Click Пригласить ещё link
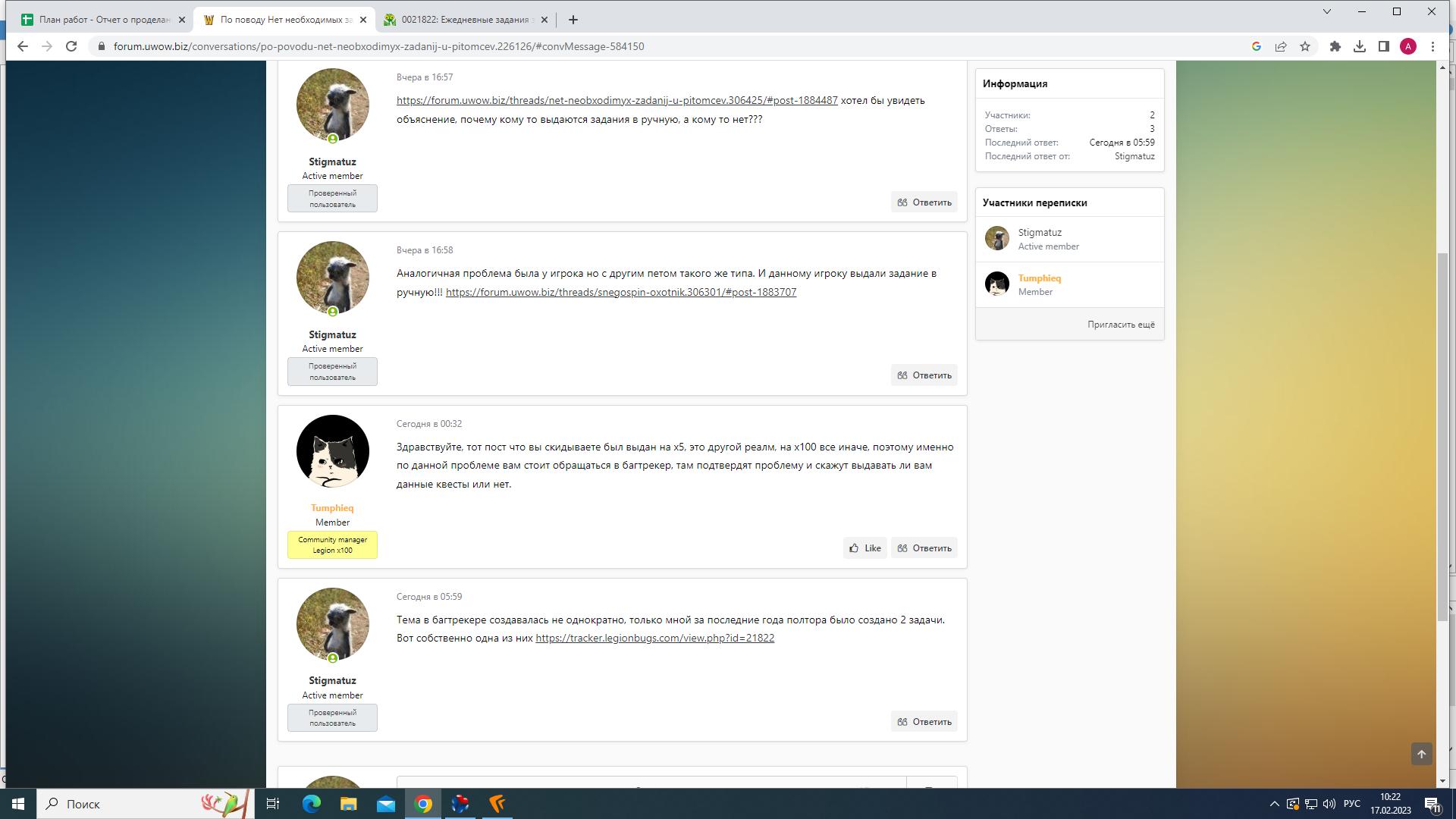 (1121, 325)
